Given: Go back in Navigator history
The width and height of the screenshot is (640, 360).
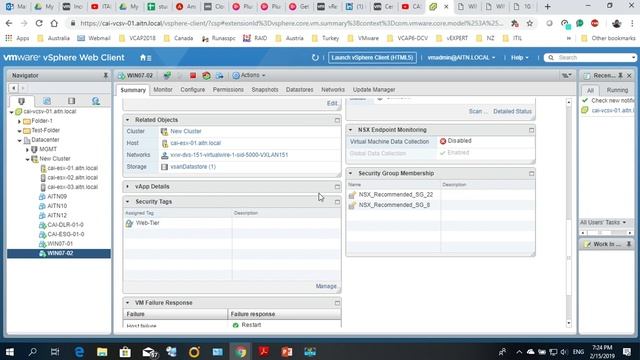Looking at the screenshot, I should [14, 88].
